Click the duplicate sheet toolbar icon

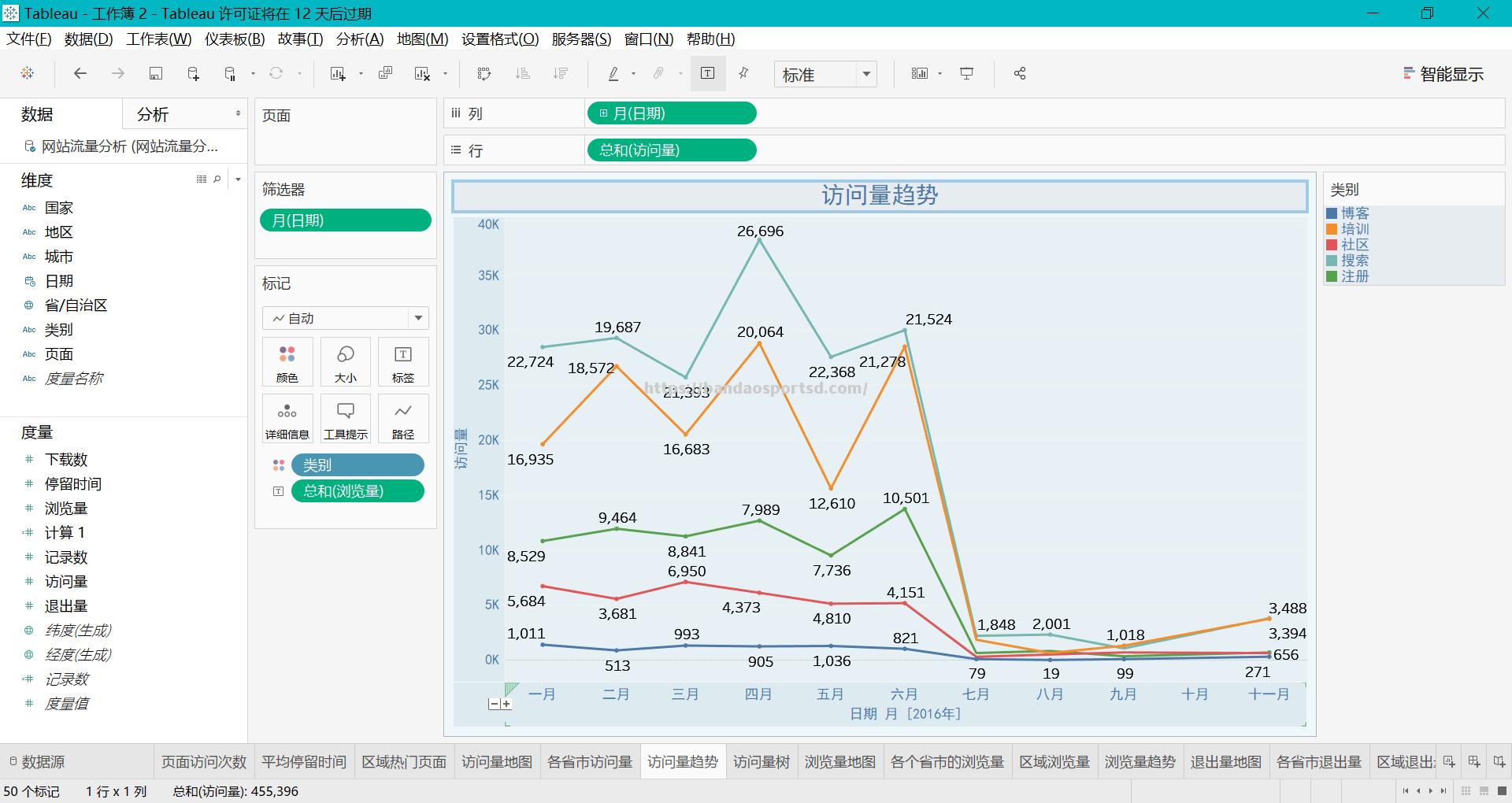point(385,73)
